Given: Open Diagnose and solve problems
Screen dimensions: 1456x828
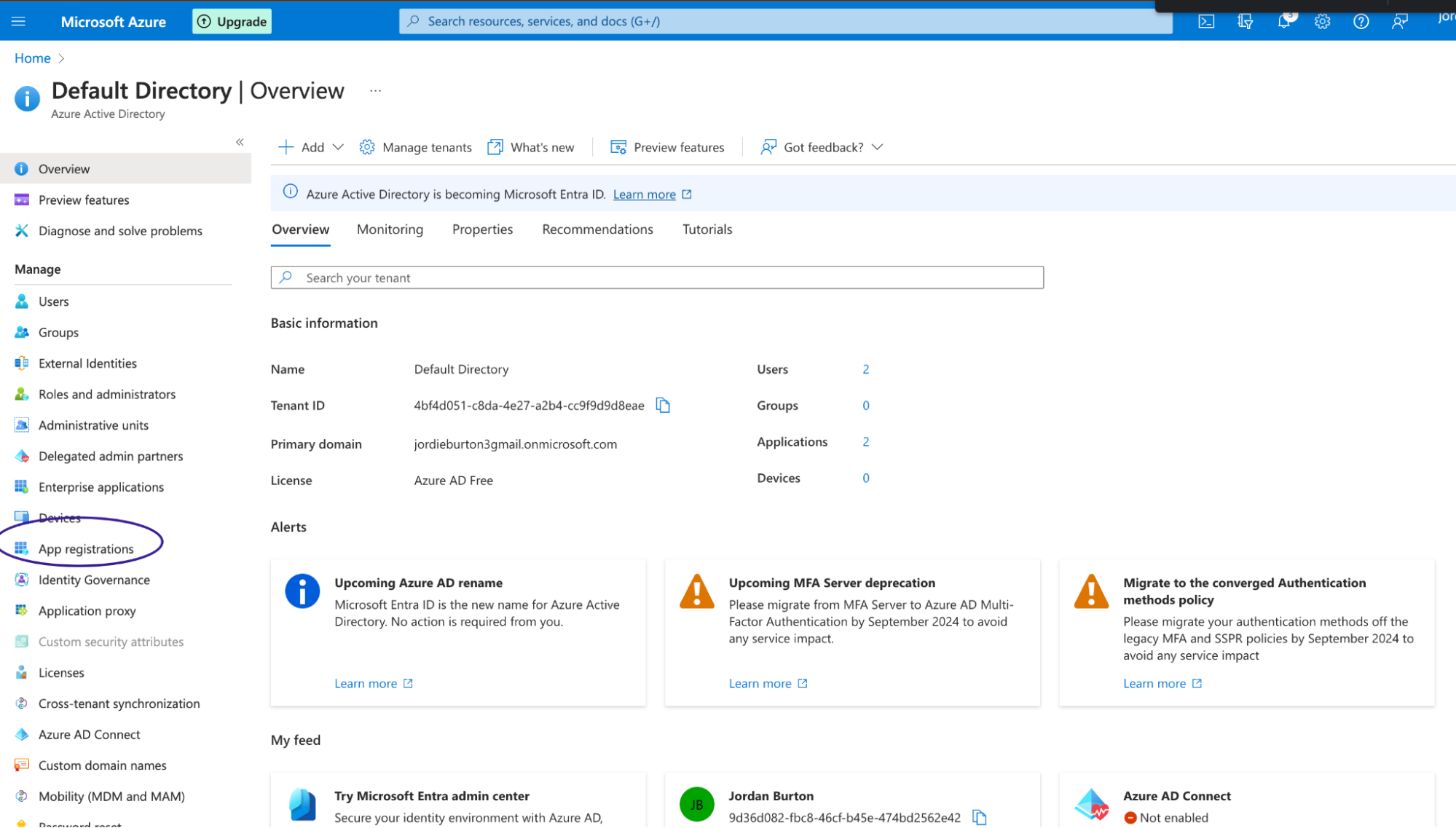Looking at the screenshot, I should tap(120, 231).
